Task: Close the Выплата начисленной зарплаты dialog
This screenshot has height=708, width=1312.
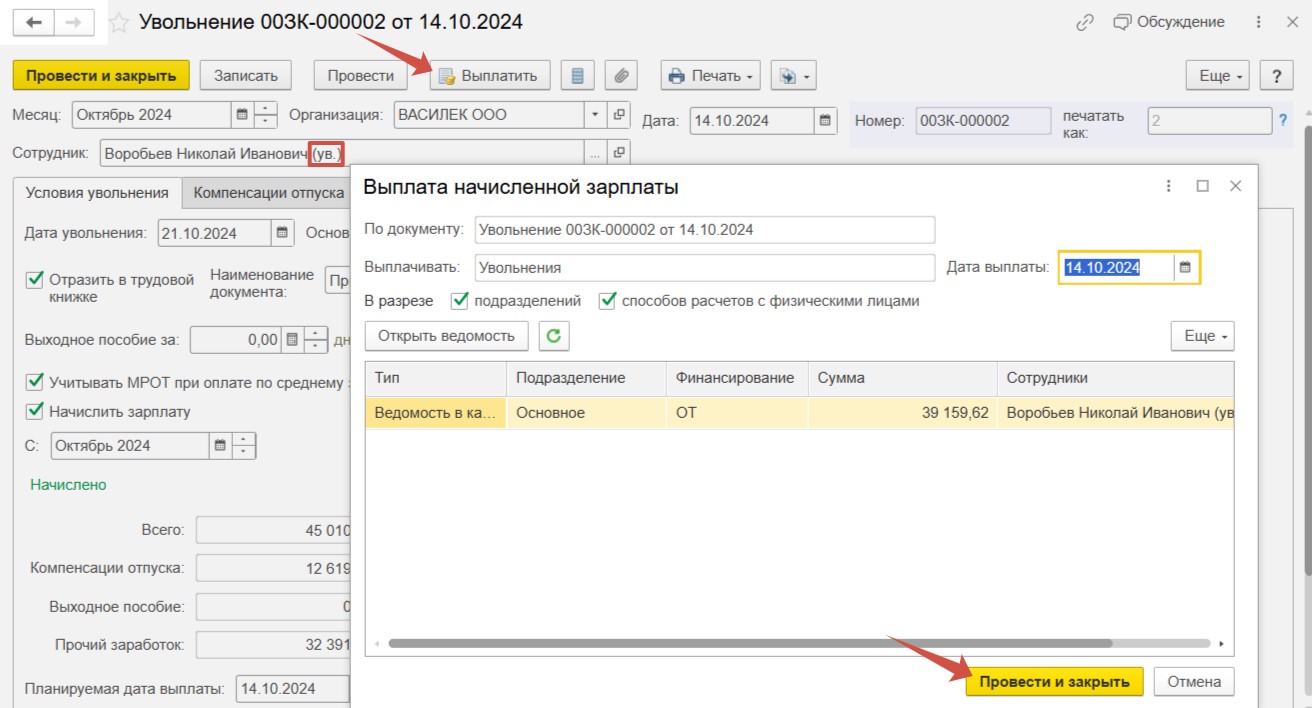Action: tap(1235, 186)
